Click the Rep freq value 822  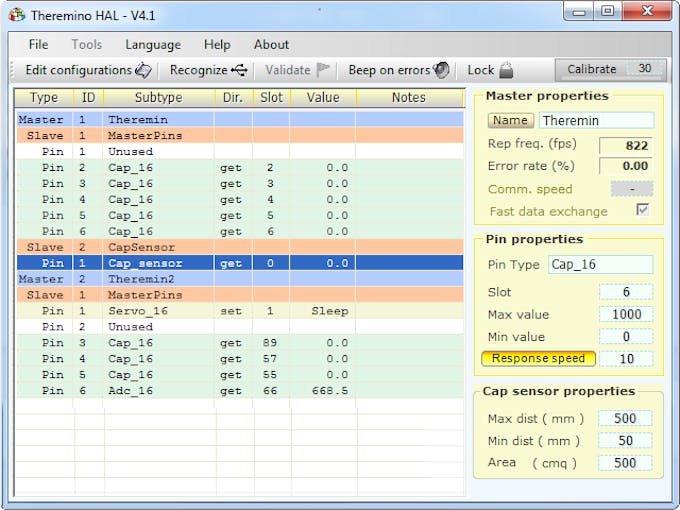pos(625,145)
